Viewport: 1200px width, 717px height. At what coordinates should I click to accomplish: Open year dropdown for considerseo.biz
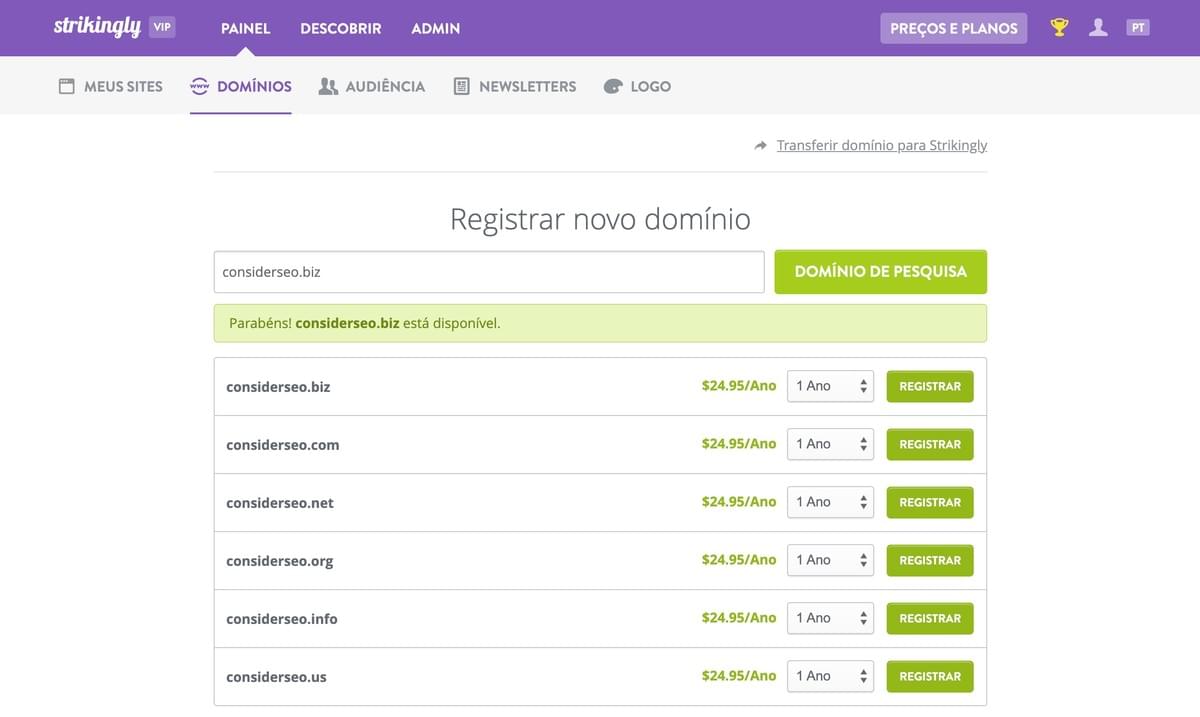click(830, 386)
